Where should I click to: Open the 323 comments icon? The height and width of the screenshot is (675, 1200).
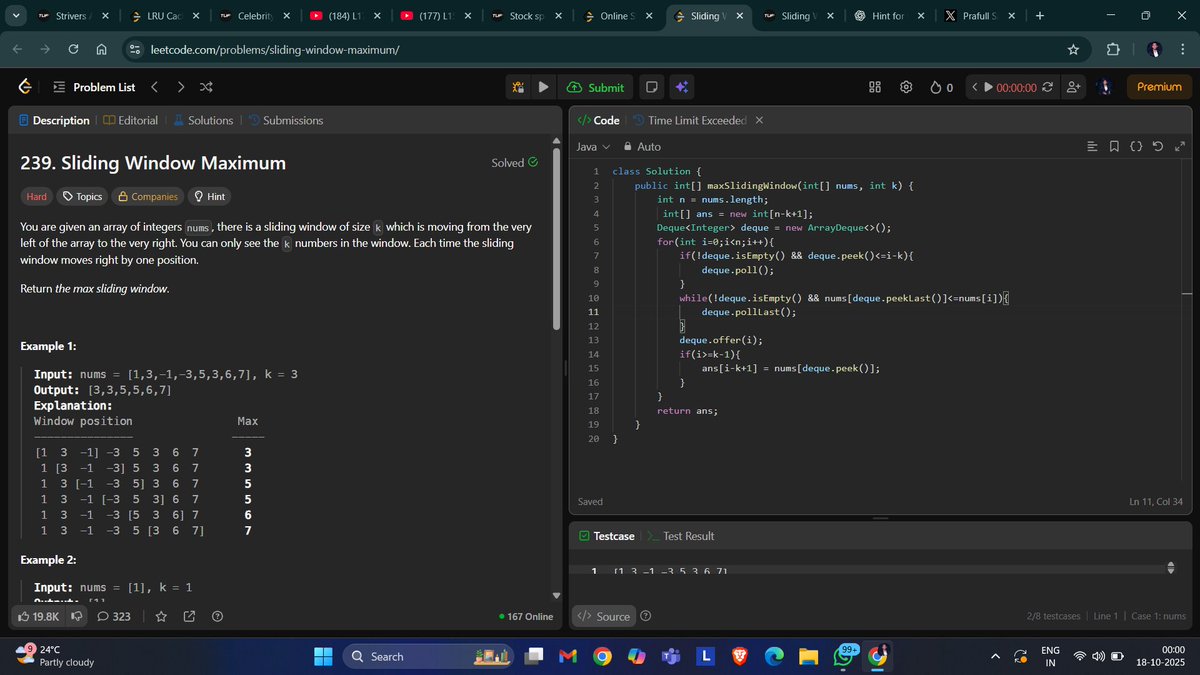click(113, 616)
